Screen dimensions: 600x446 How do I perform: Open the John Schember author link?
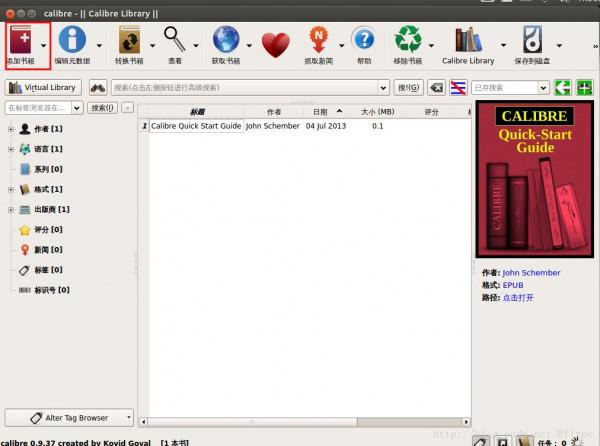pyautogui.click(x=531, y=272)
